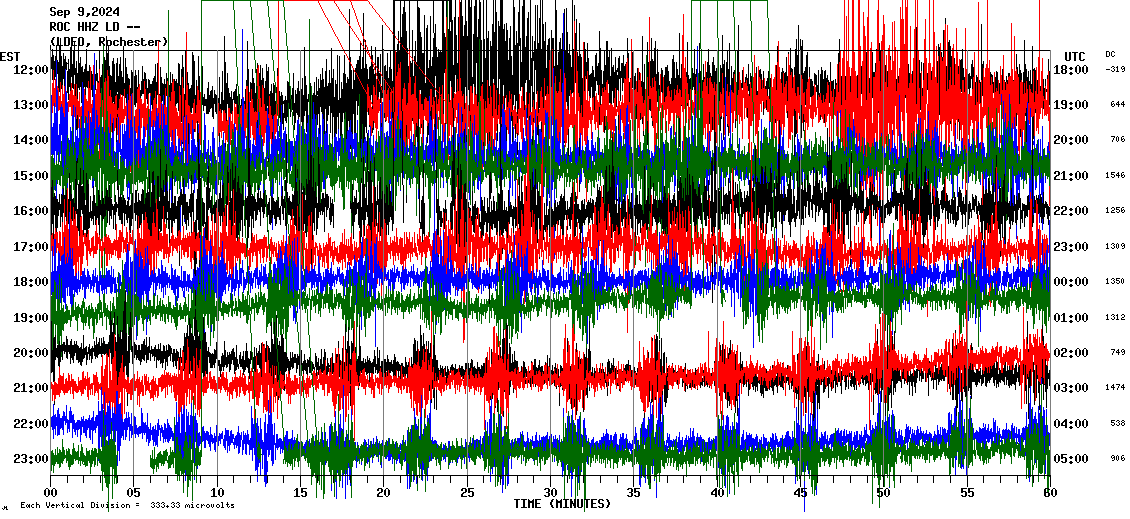Click the 00:00 UTC row label
The height and width of the screenshot is (519, 1130).
(x=1072, y=282)
